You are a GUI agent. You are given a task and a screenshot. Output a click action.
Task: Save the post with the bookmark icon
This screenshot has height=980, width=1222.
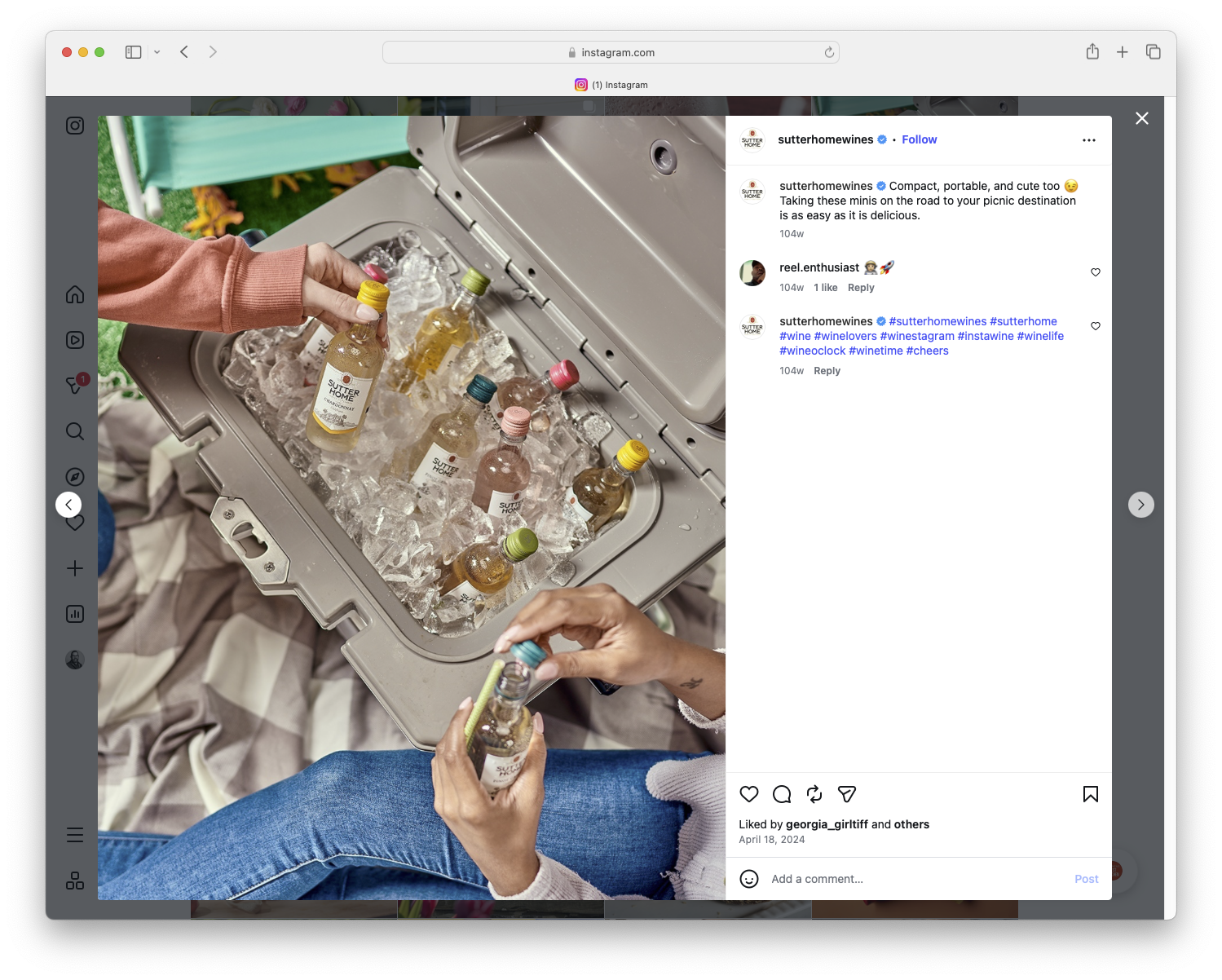pos(1090,794)
